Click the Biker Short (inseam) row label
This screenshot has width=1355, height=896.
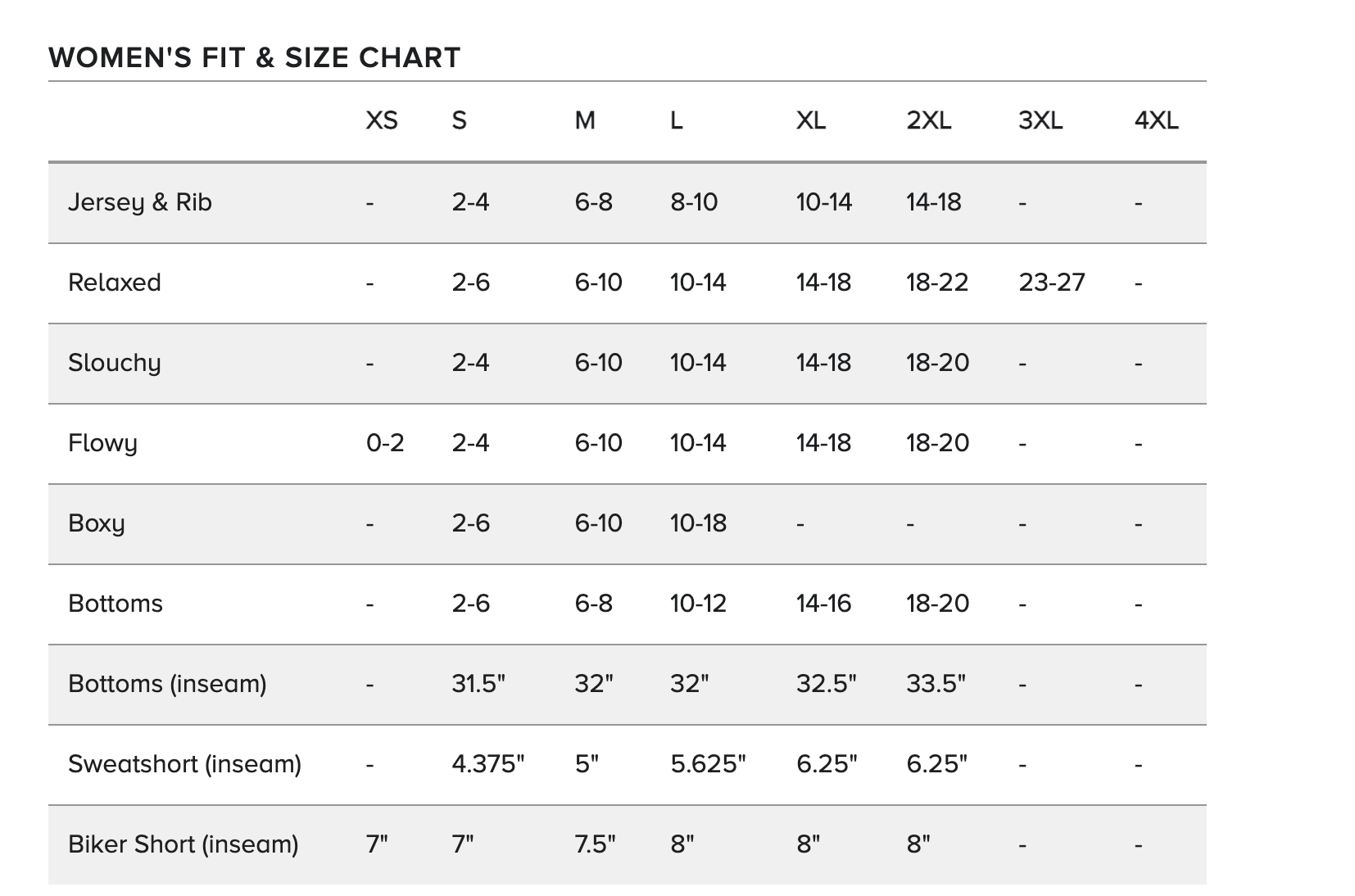[x=183, y=844]
